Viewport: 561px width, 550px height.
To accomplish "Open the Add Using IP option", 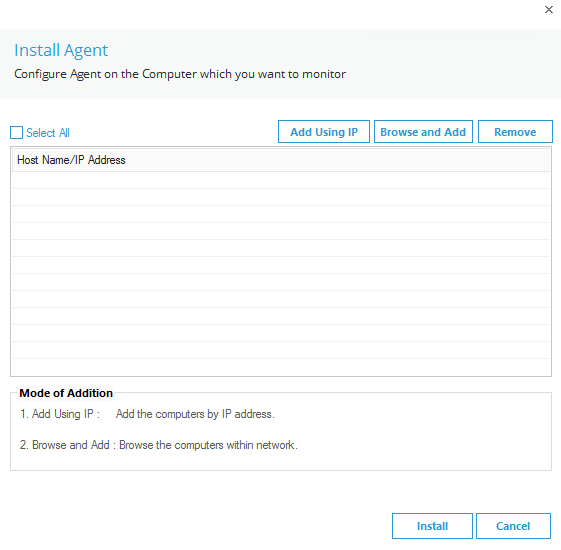I will [x=324, y=132].
